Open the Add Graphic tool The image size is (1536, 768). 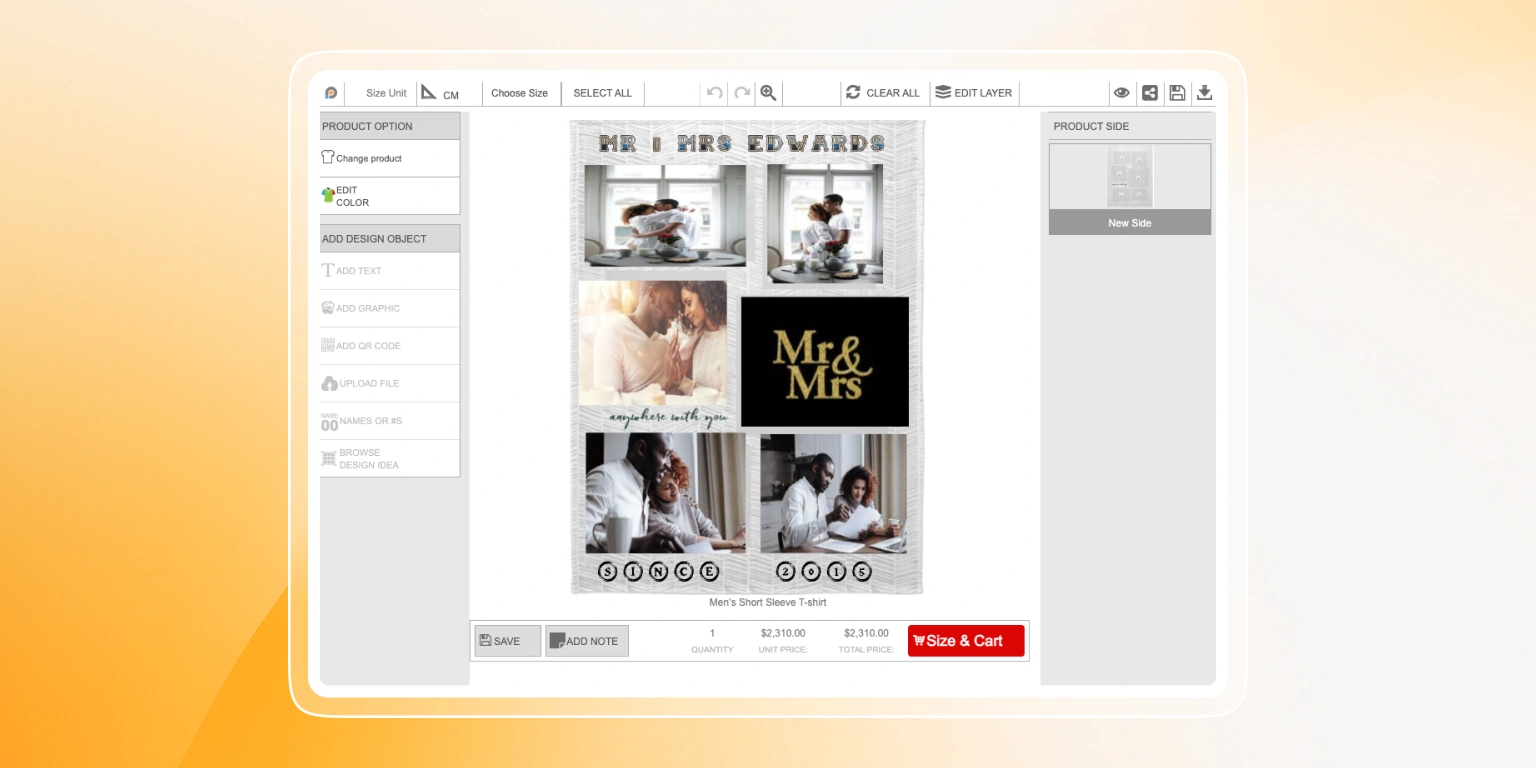[x=360, y=308]
